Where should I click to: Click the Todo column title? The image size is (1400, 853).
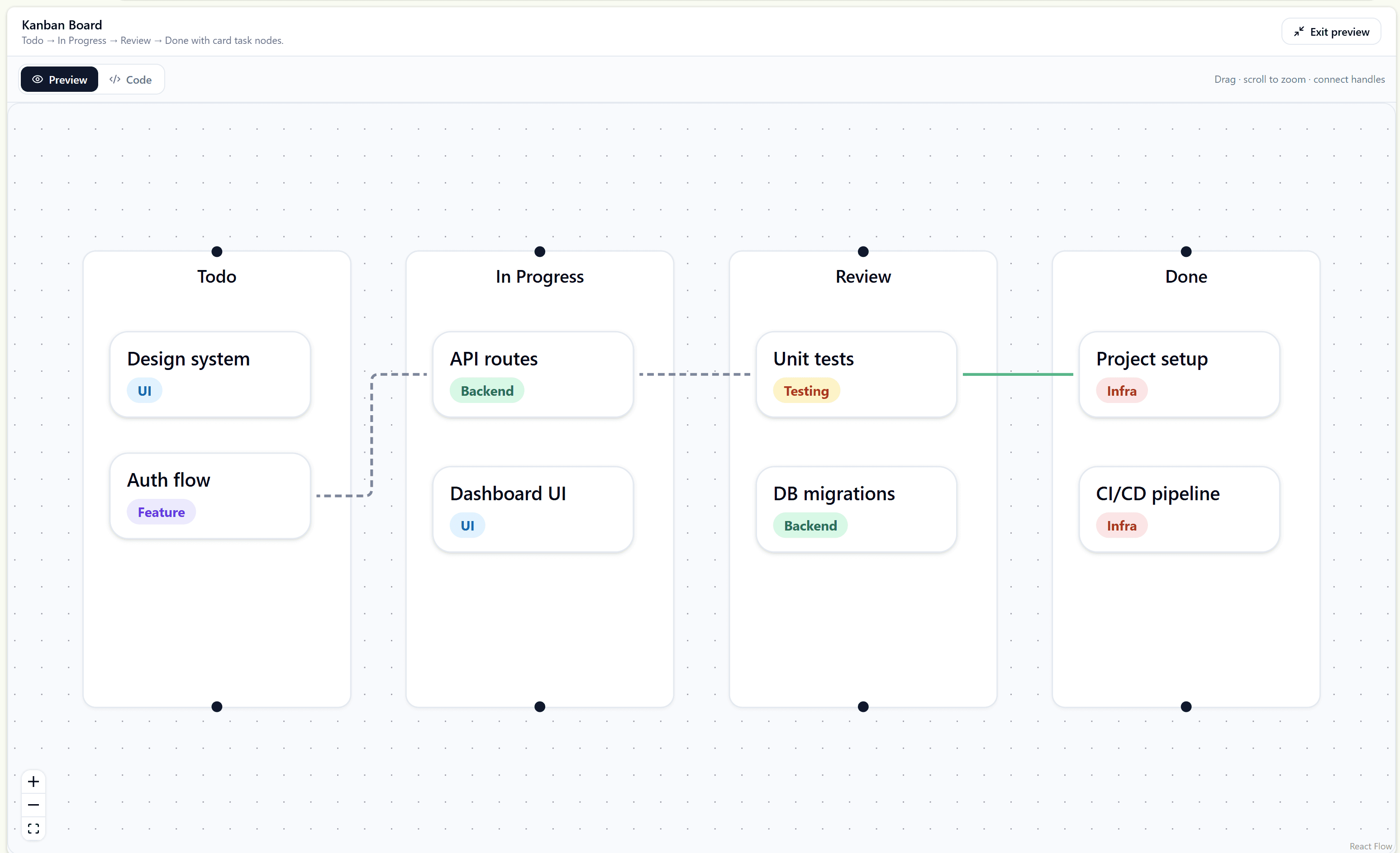216,277
